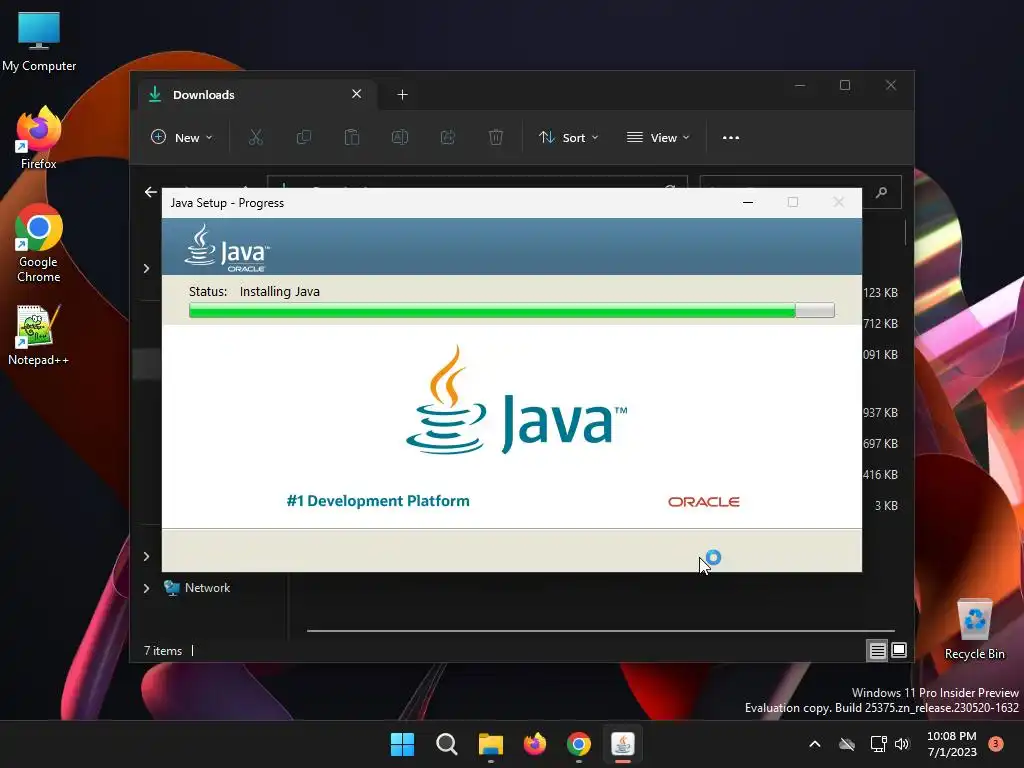Open the network tray icon
This screenshot has width=1024, height=768.
click(x=878, y=744)
